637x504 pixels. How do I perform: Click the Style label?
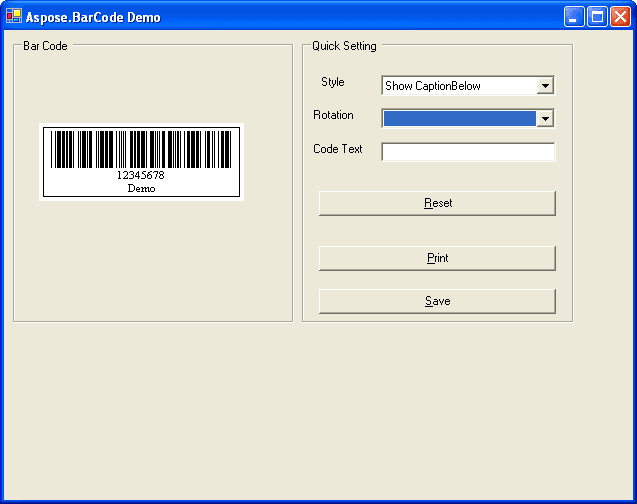(x=333, y=82)
